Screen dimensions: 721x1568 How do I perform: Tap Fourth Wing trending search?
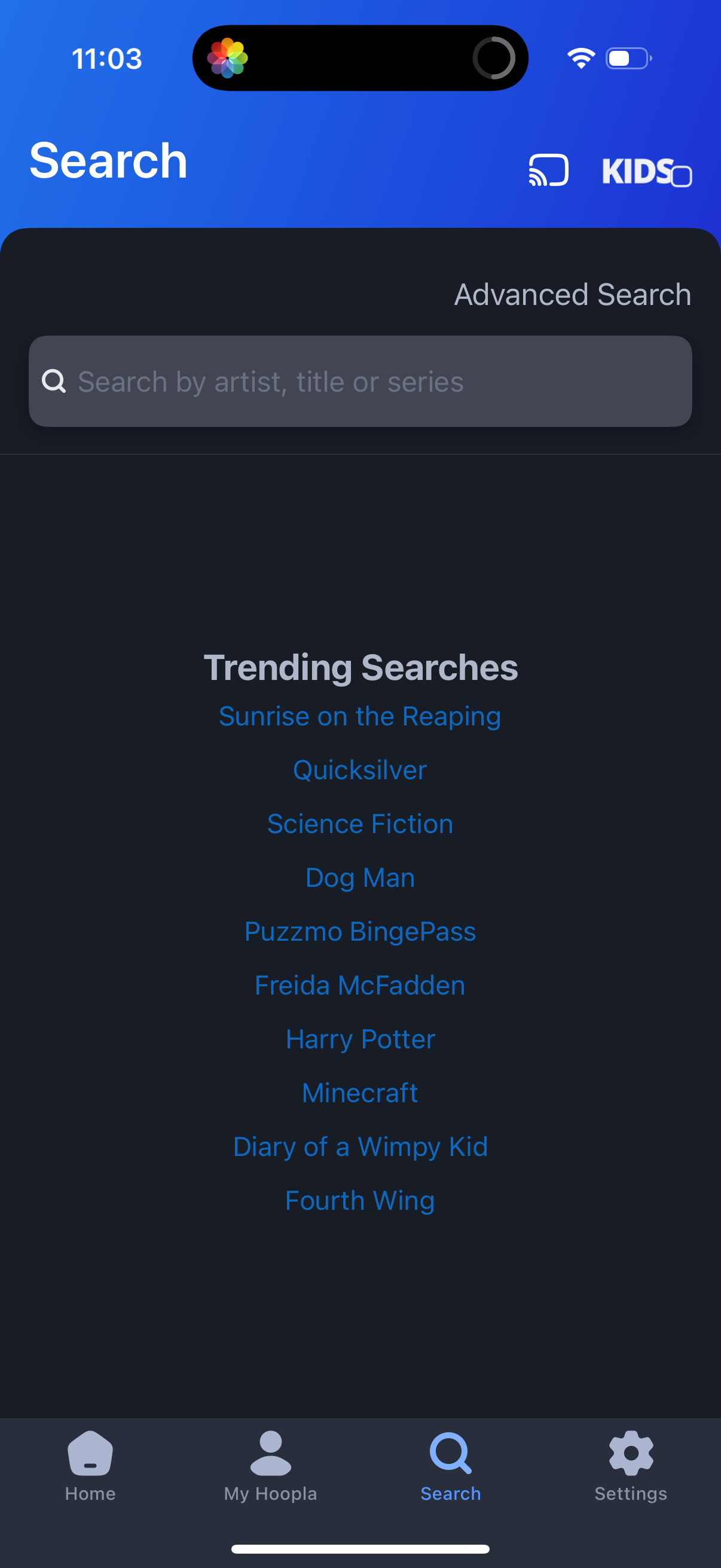360,1201
